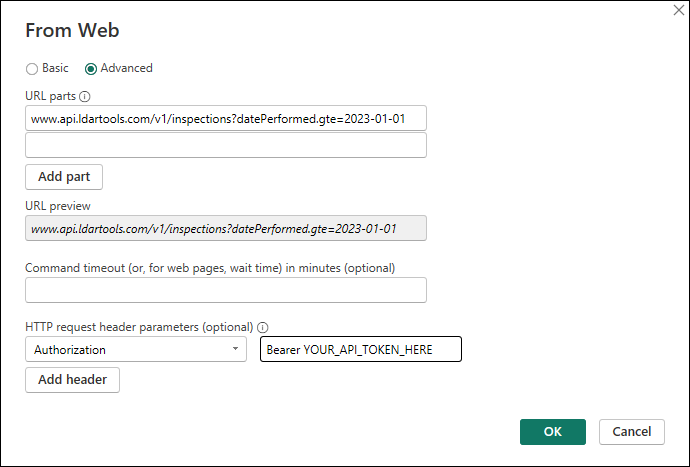Confirm the dialog with OK
This screenshot has width=690, height=467.
click(x=552, y=431)
